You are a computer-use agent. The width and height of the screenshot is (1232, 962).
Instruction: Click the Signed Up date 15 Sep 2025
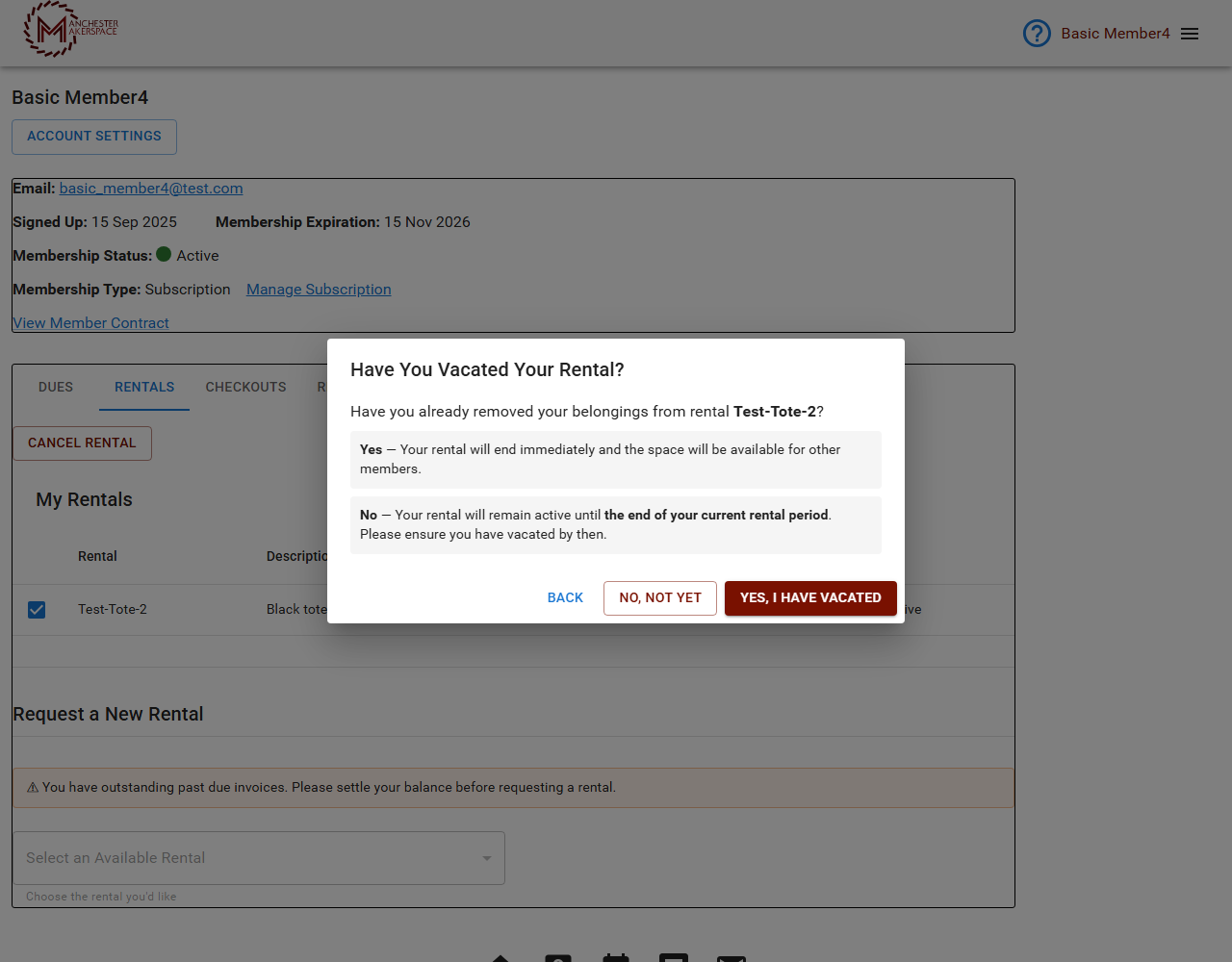click(x=134, y=222)
